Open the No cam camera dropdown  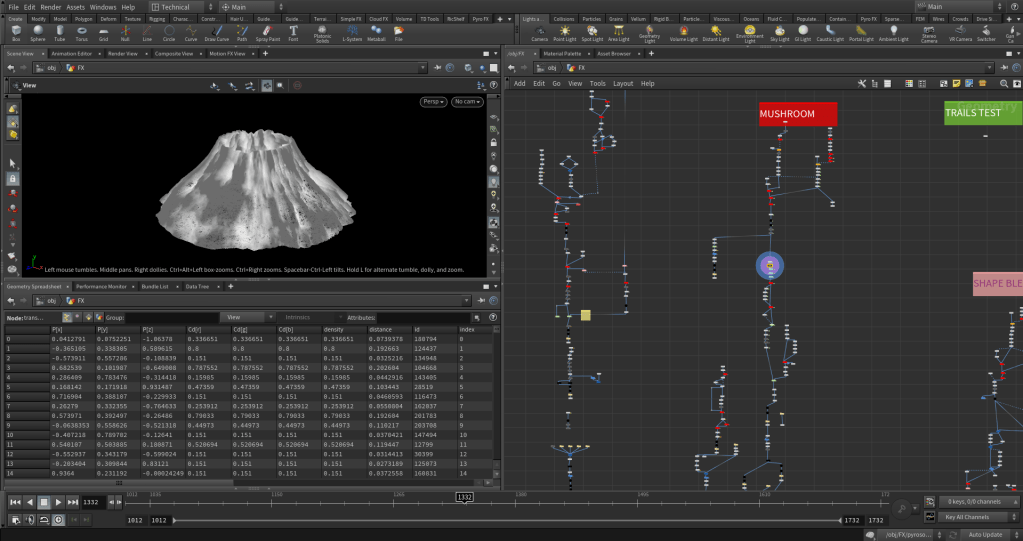pyautogui.click(x=467, y=101)
